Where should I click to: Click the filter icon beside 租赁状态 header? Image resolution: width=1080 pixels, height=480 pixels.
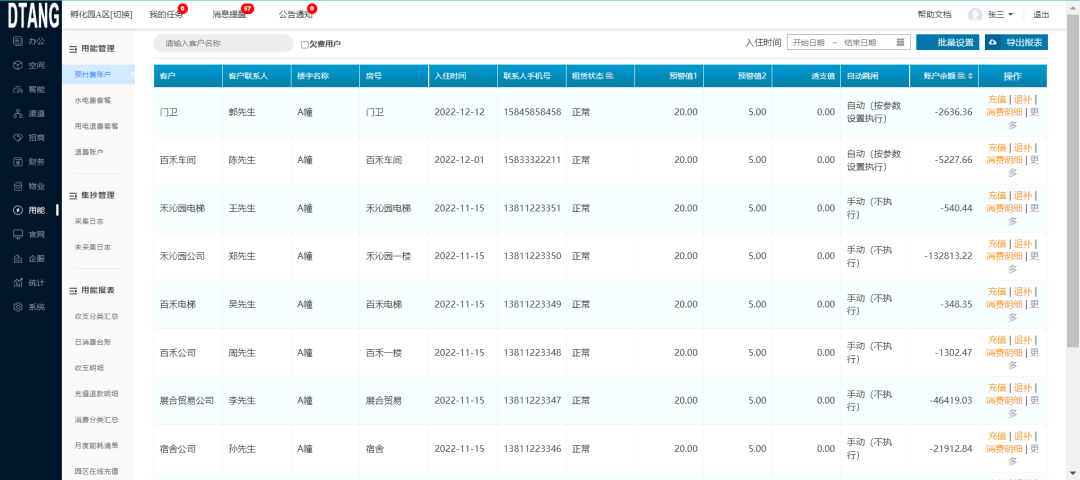pos(610,76)
